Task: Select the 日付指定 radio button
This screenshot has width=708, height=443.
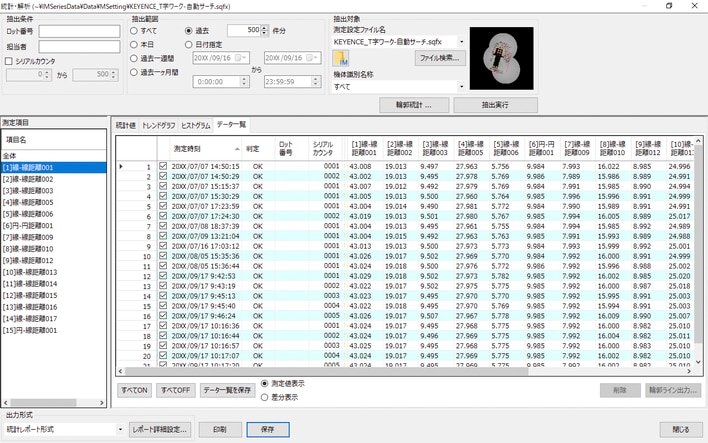Action: 189,45
